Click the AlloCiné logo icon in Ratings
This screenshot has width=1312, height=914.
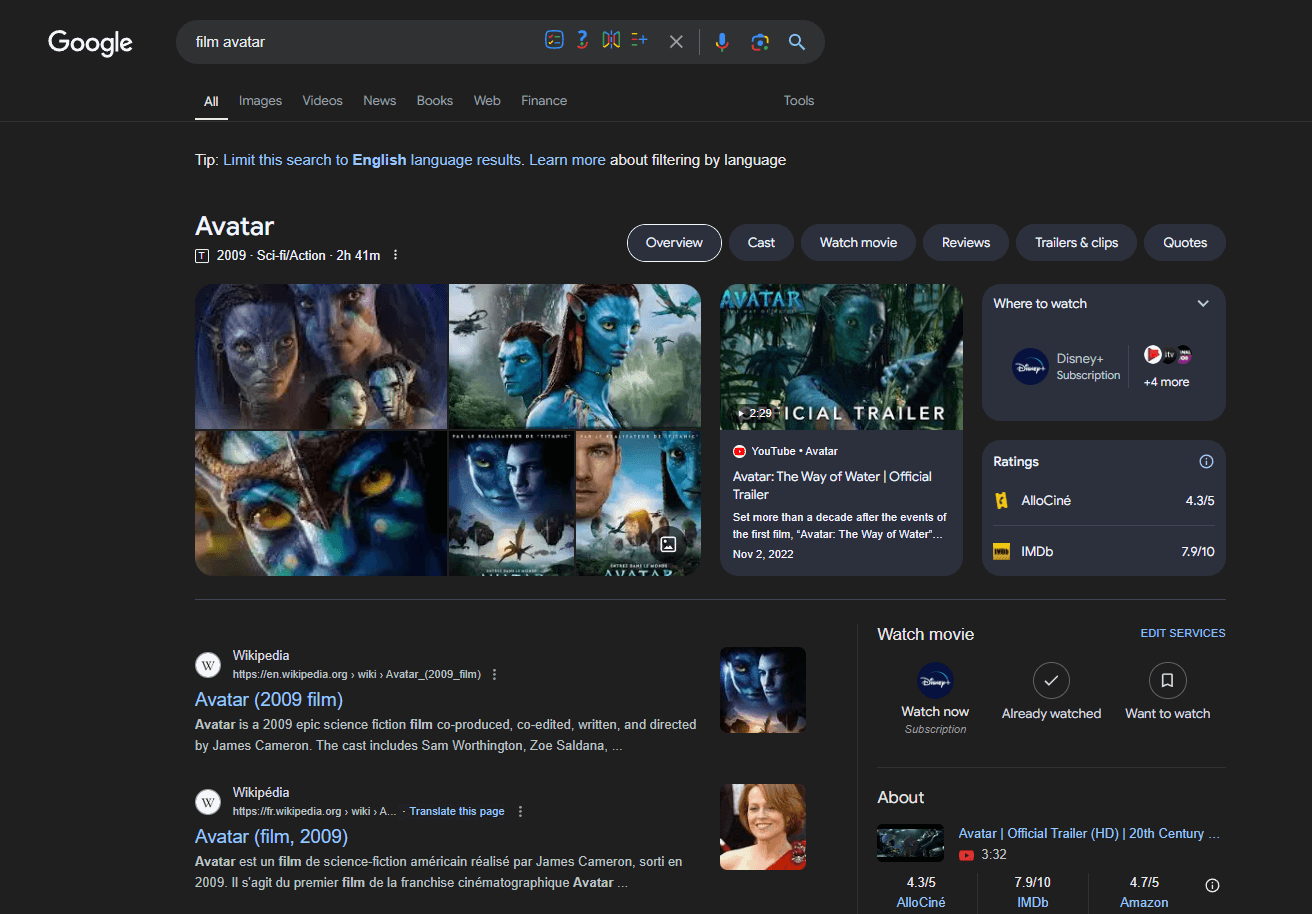[x=1001, y=500]
